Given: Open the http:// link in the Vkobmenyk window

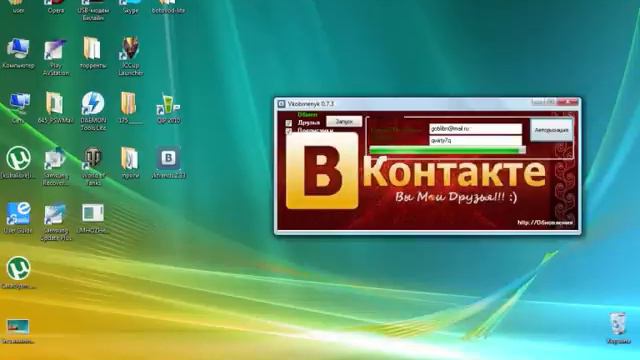Looking at the screenshot, I should click(545, 222).
